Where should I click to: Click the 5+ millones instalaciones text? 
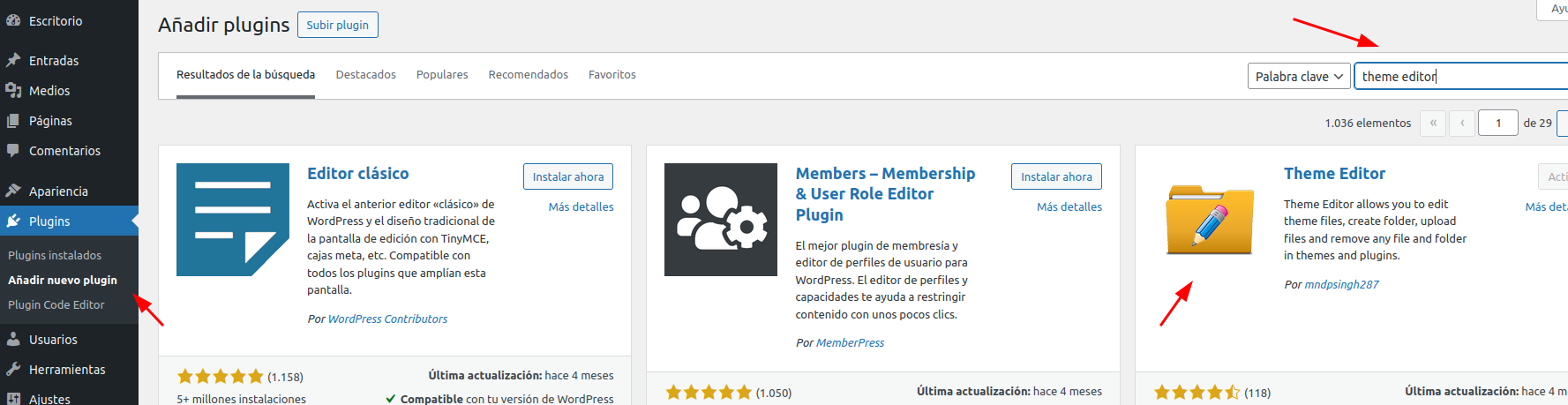pyautogui.click(x=241, y=399)
